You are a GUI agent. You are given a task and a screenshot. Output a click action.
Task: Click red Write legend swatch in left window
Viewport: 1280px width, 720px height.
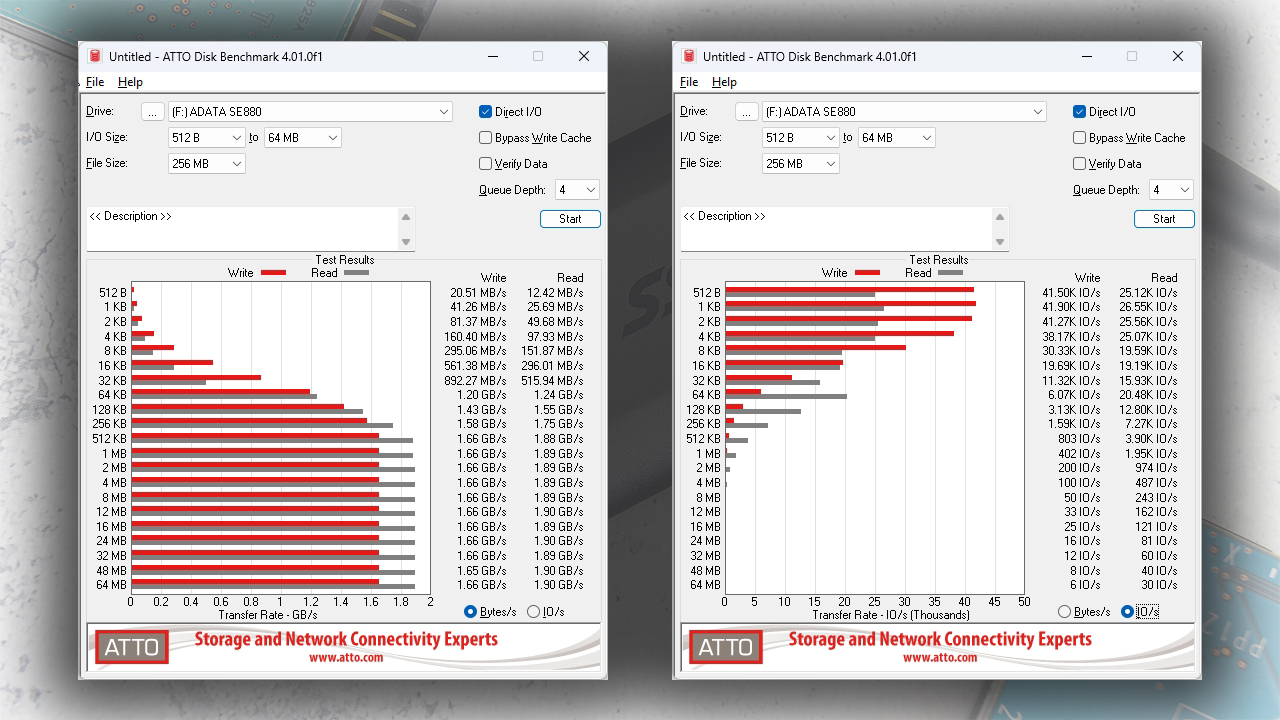pyautogui.click(x=274, y=273)
